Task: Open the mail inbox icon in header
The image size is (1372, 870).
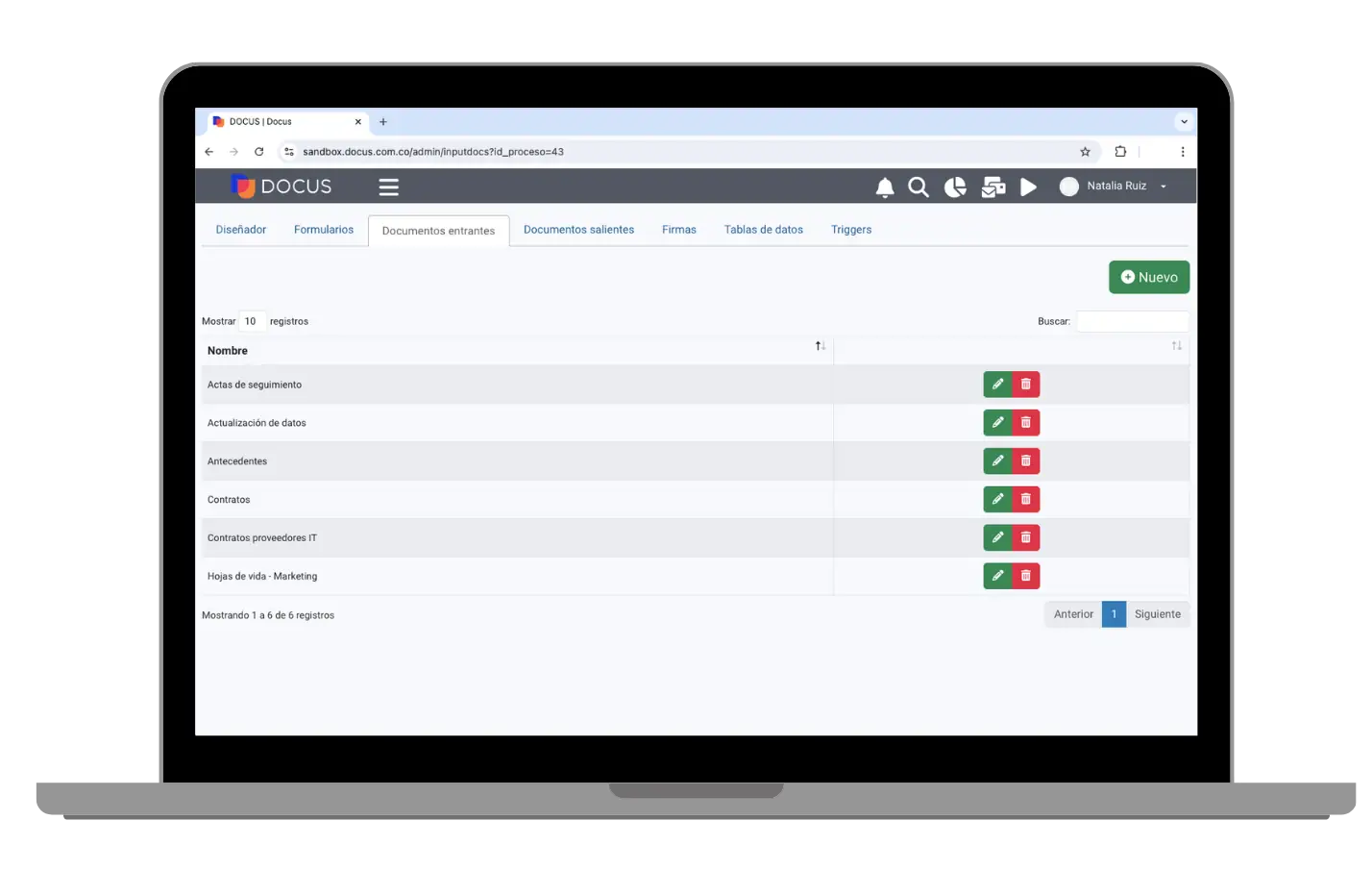Action: click(x=992, y=187)
